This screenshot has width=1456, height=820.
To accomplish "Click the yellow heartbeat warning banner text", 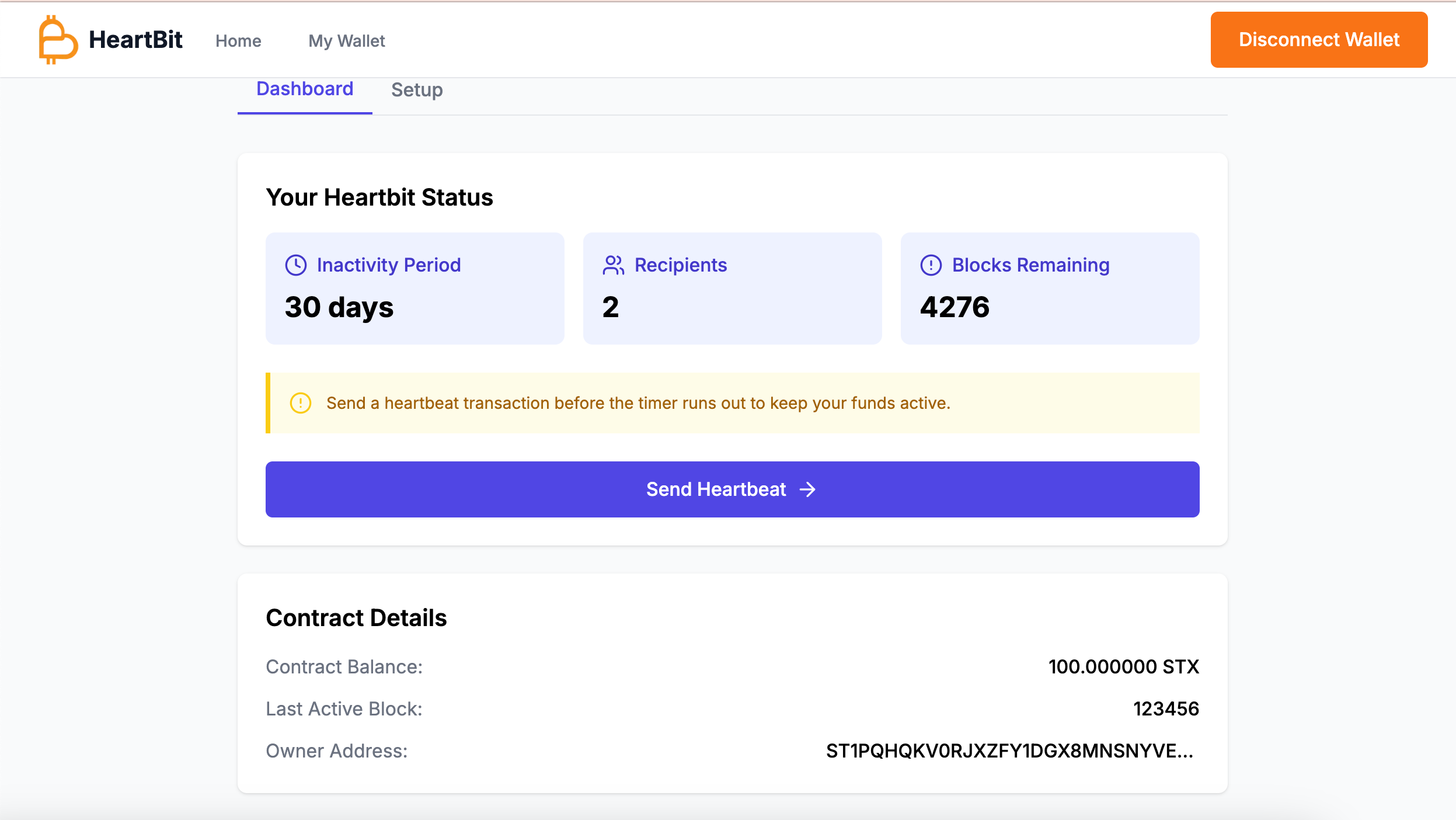I will 638,403.
